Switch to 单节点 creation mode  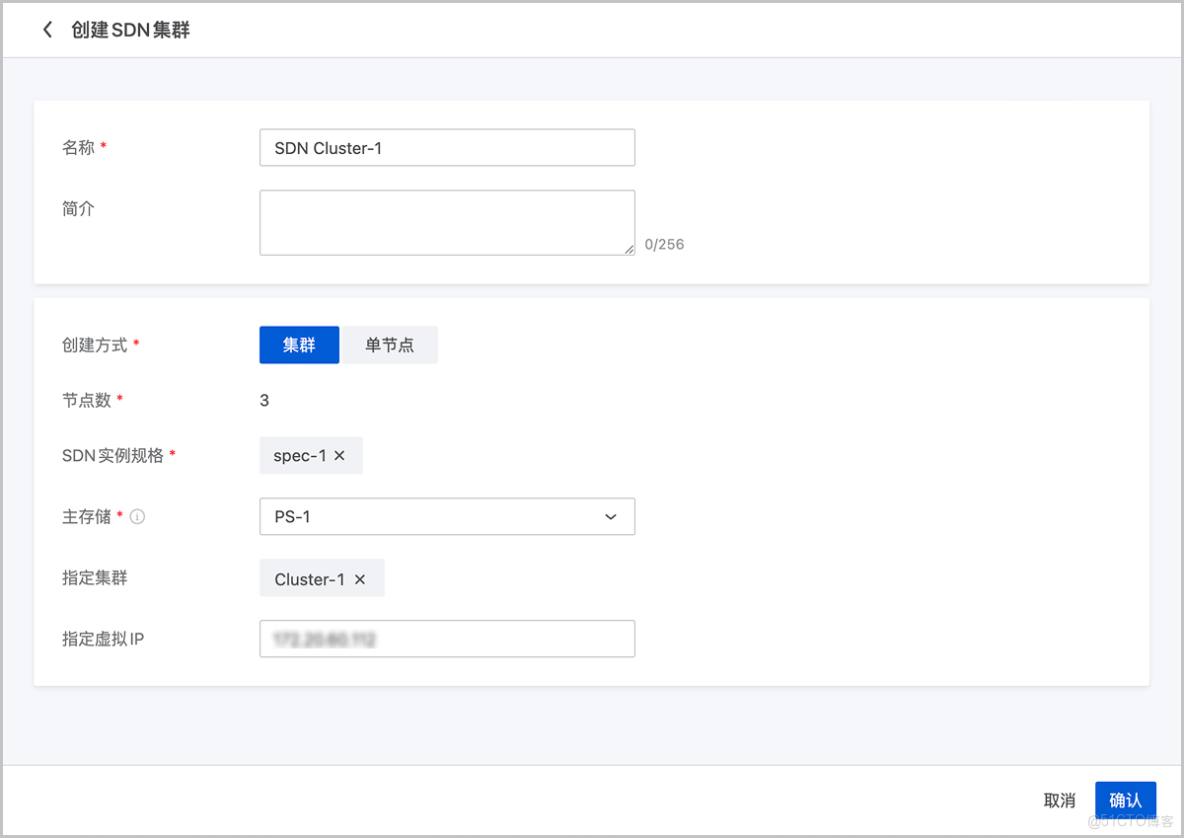pyautogui.click(x=390, y=344)
